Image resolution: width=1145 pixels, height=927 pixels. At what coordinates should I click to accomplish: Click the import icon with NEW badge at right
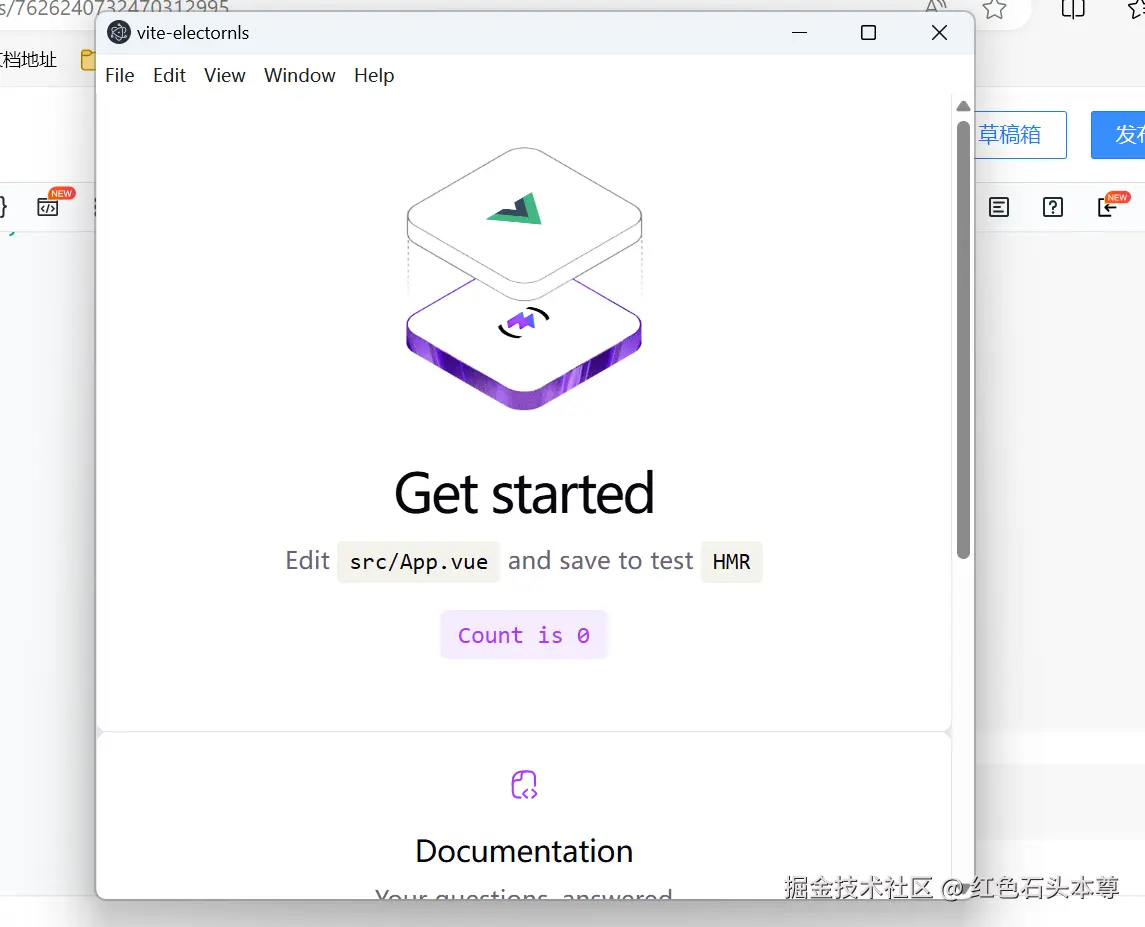pyautogui.click(x=1107, y=207)
